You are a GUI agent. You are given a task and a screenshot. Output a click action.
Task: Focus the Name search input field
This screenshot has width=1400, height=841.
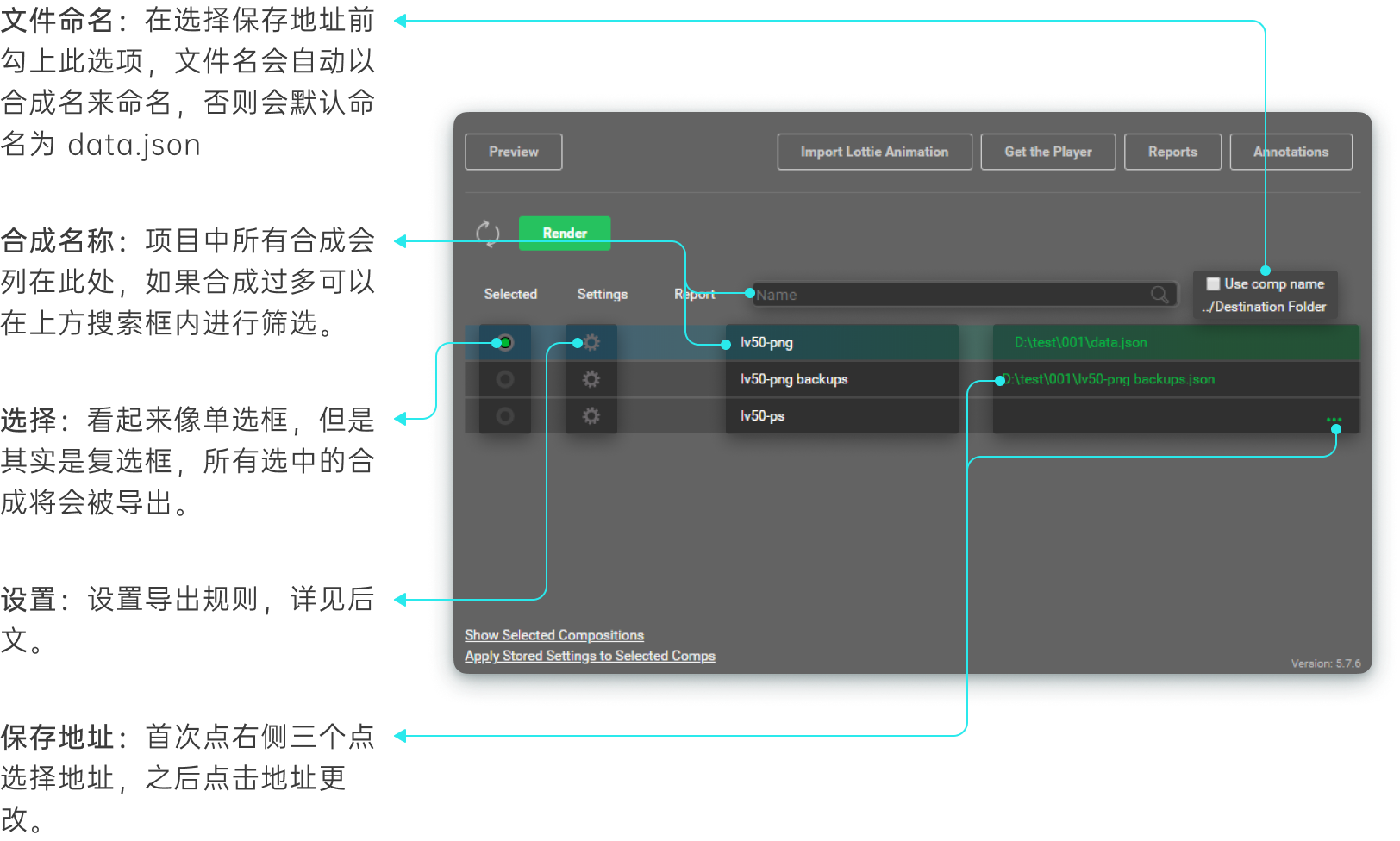click(x=948, y=295)
